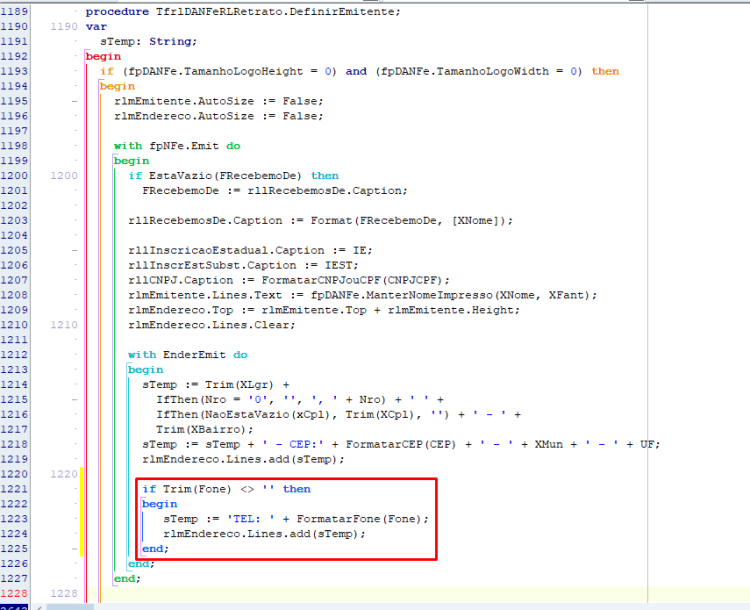Viewport: 750px width, 610px height.
Task: Click the 'with fpNFe.Emit do' statement
Action: [x=177, y=146]
